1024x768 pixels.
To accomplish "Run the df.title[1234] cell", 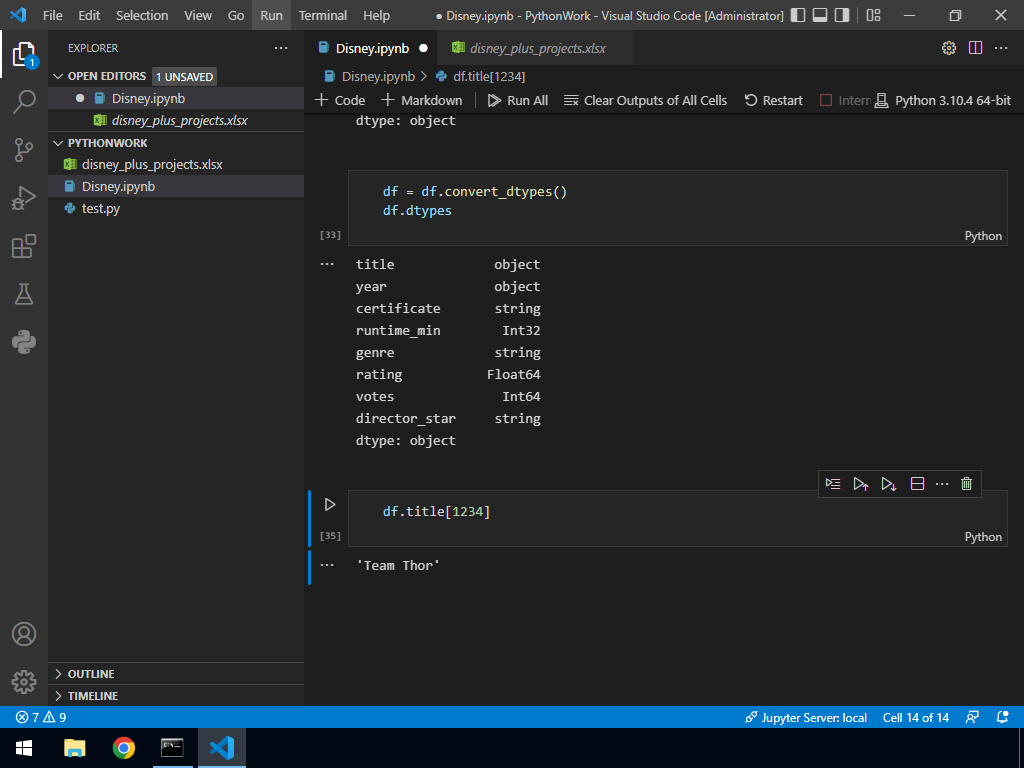I will tap(330, 505).
